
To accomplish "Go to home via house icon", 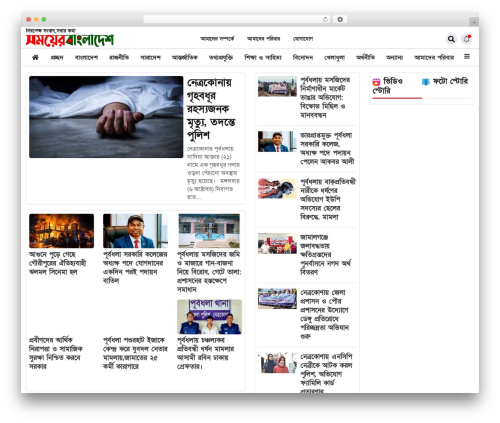I will click(x=35, y=57).
